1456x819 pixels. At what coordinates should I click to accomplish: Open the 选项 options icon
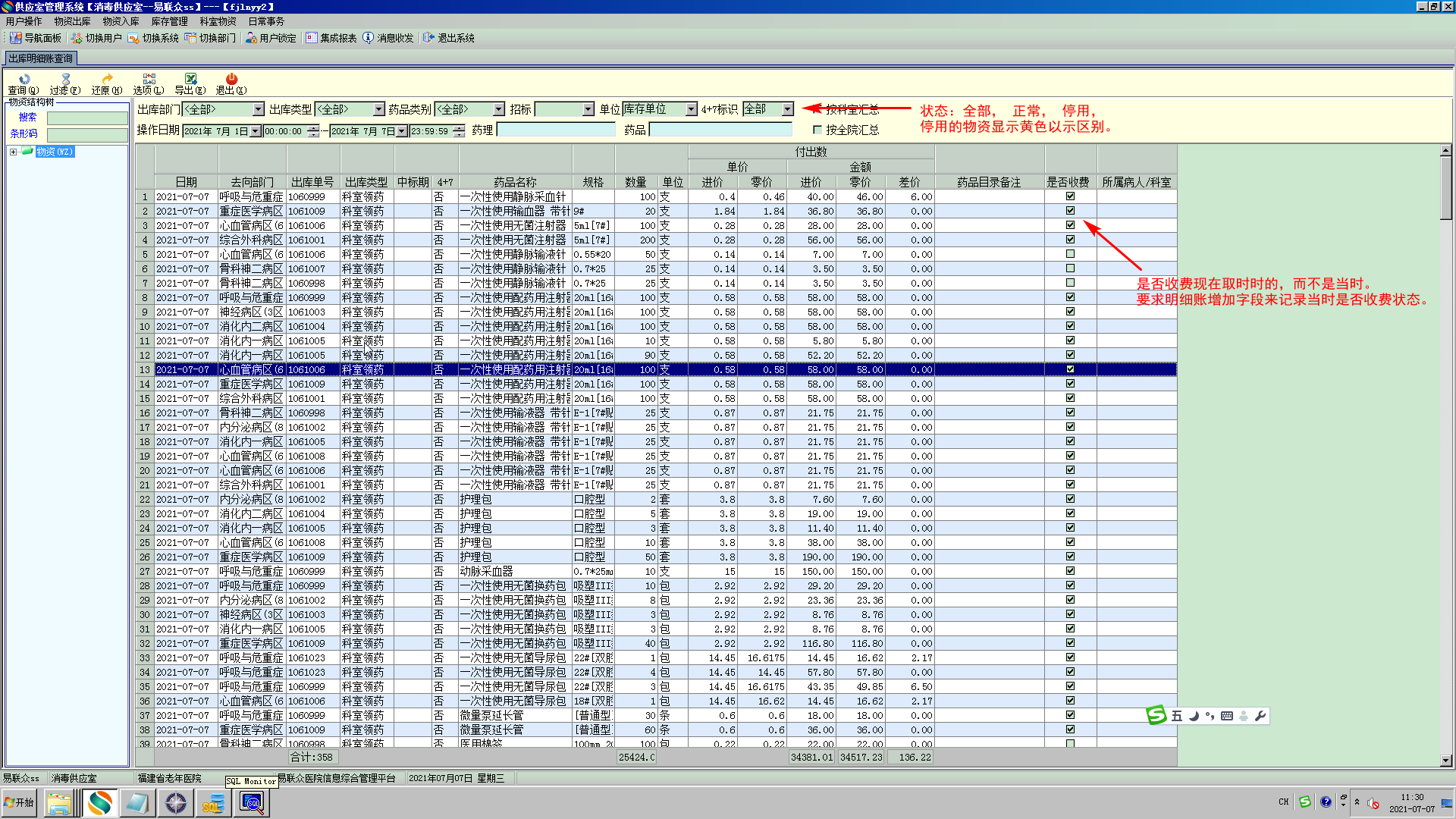pos(149,80)
